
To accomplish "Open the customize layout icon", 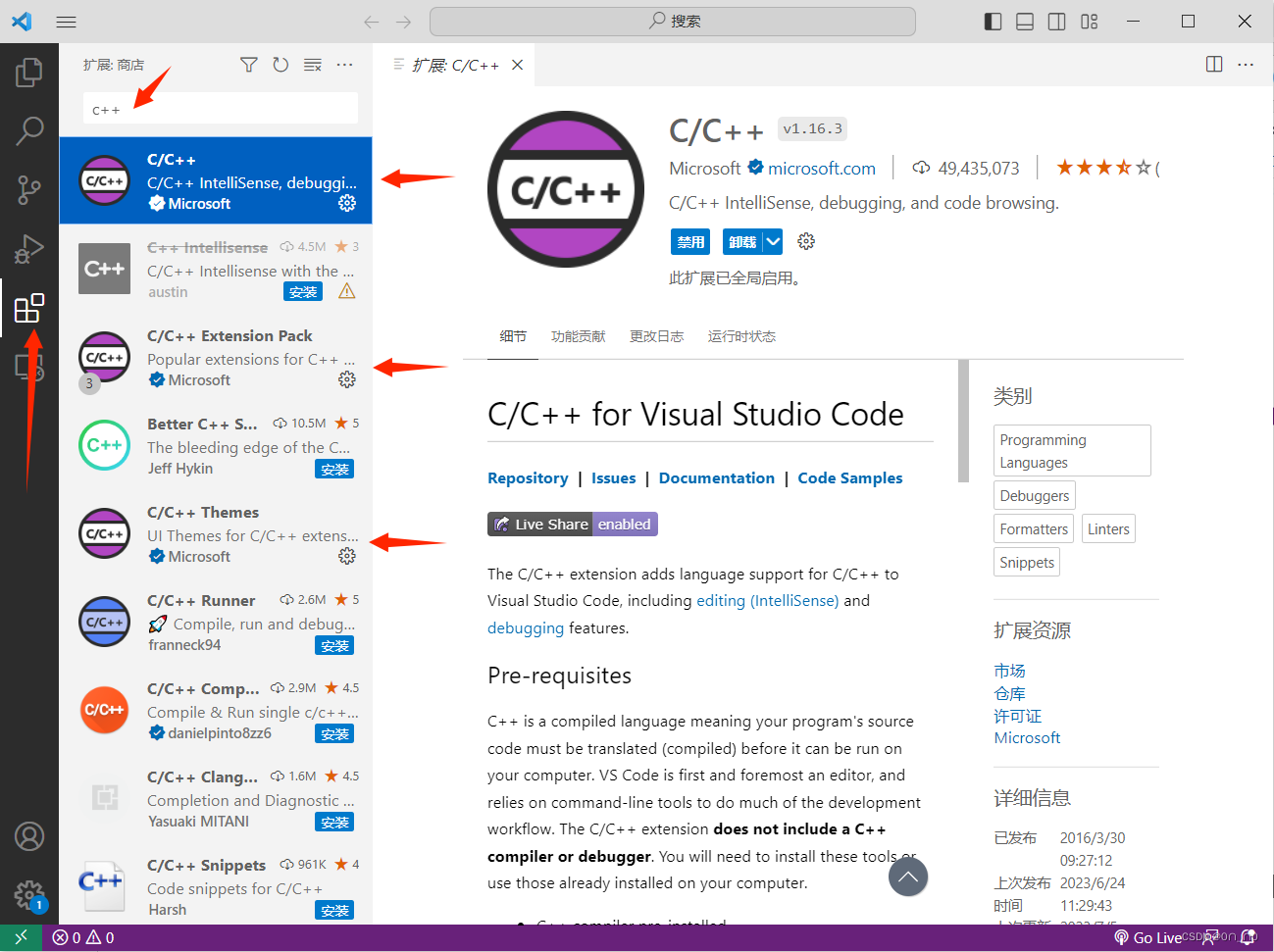I will pos(1090,22).
